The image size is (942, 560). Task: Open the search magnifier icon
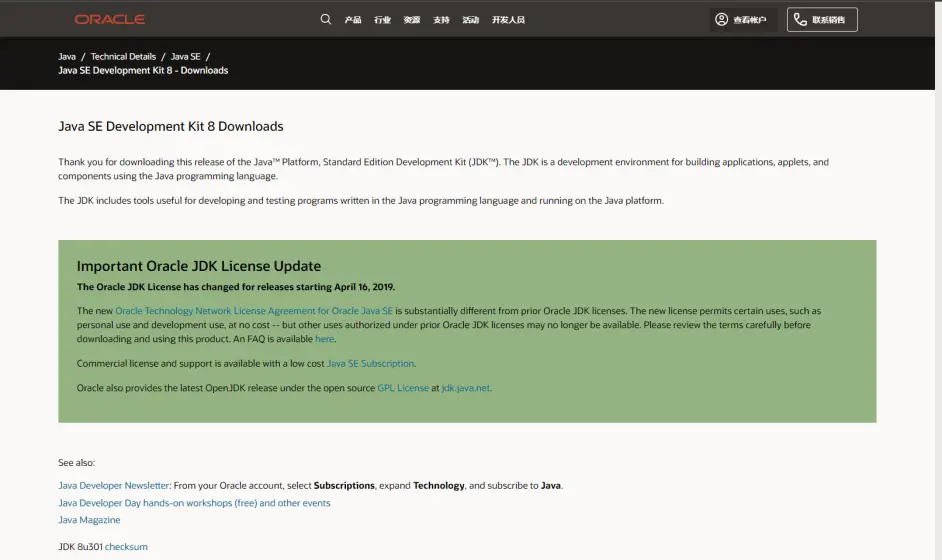pyautogui.click(x=326, y=19)
